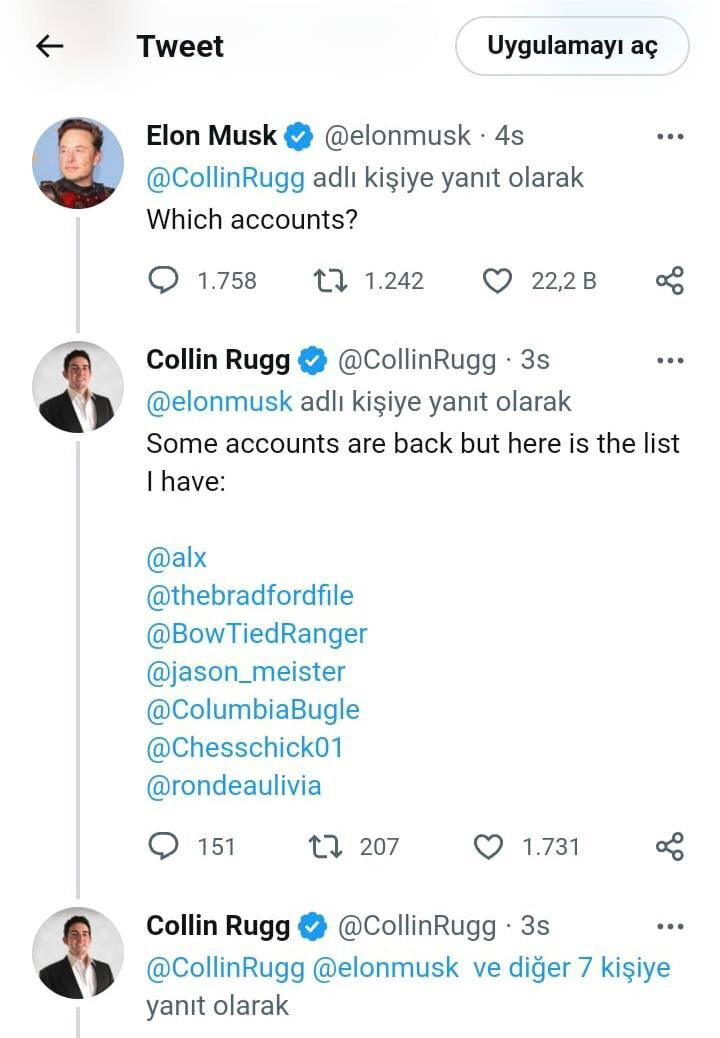Click Elon Musk's profile picture
The height and width of the screenshot is (1038, 720).
point(78,163)
